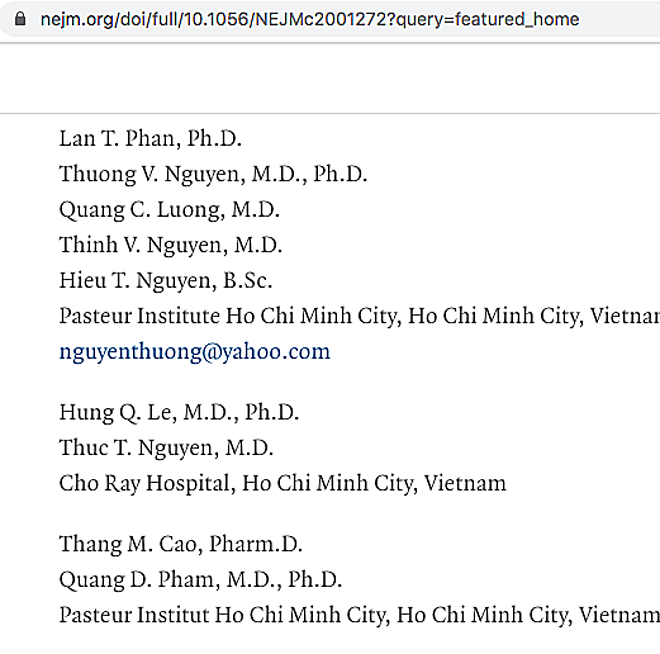Screen dimensions: 660x654
Task: Click the DOI portion of the URL
Action: [x=290, y=19]
